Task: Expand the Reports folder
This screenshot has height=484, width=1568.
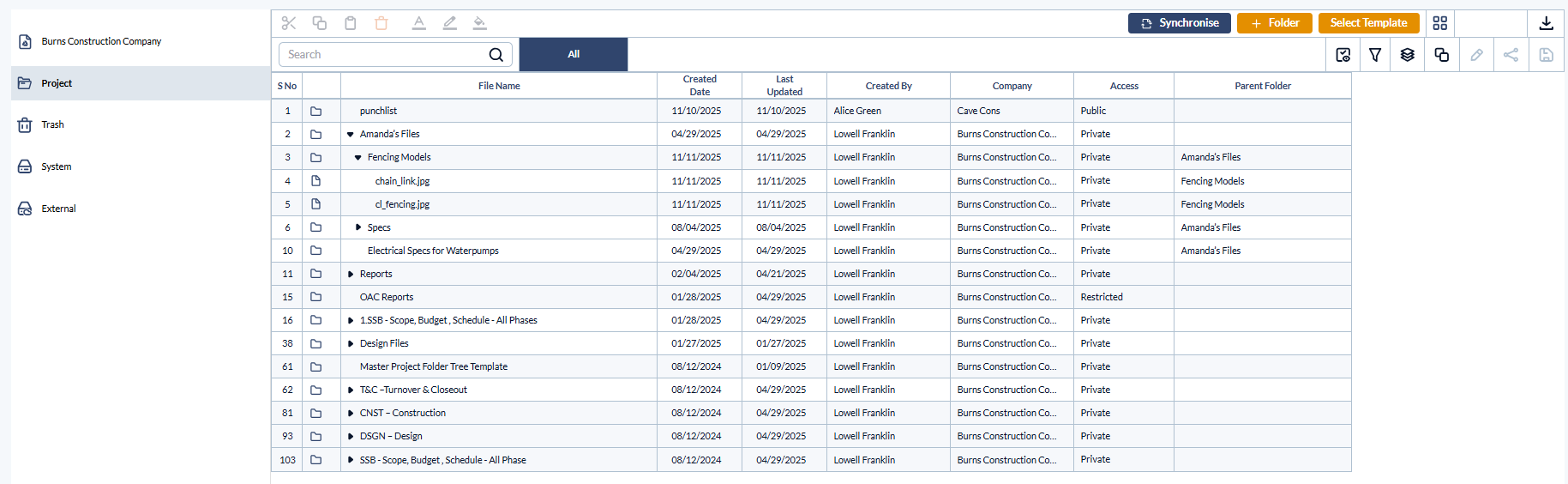Action: 351,275
